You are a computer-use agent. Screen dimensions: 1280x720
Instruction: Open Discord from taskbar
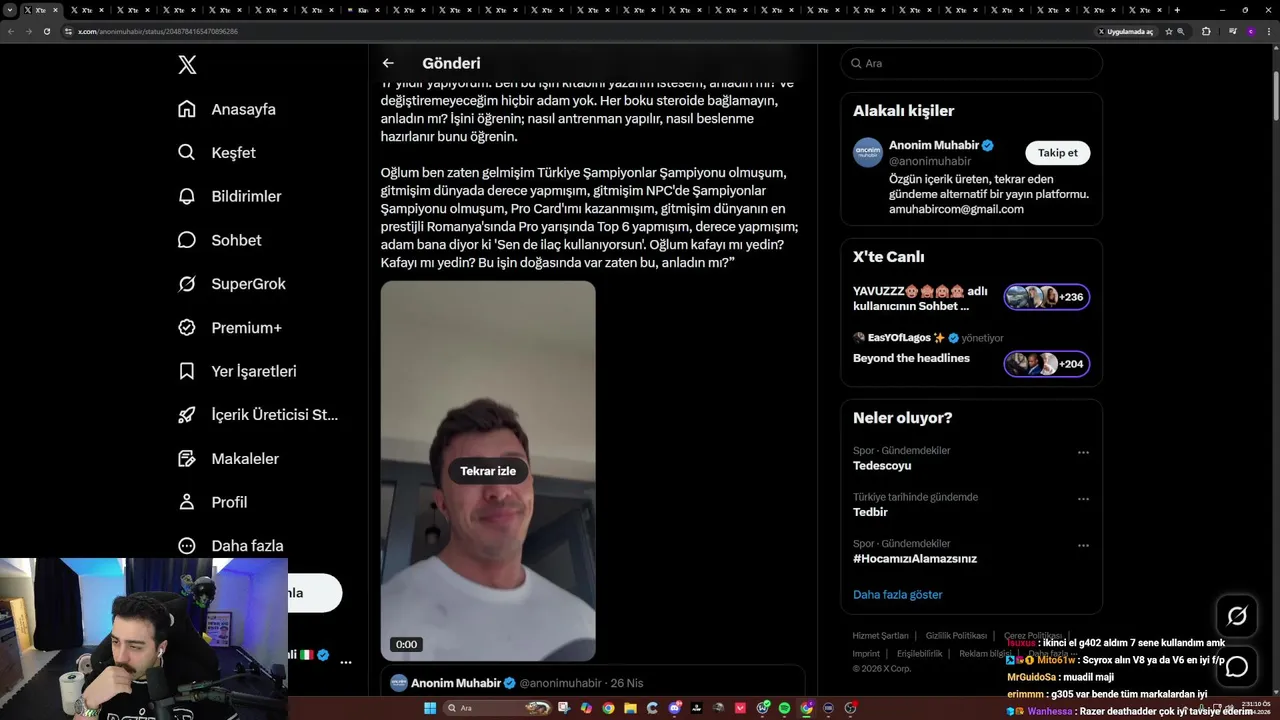[x=675, y=708]
